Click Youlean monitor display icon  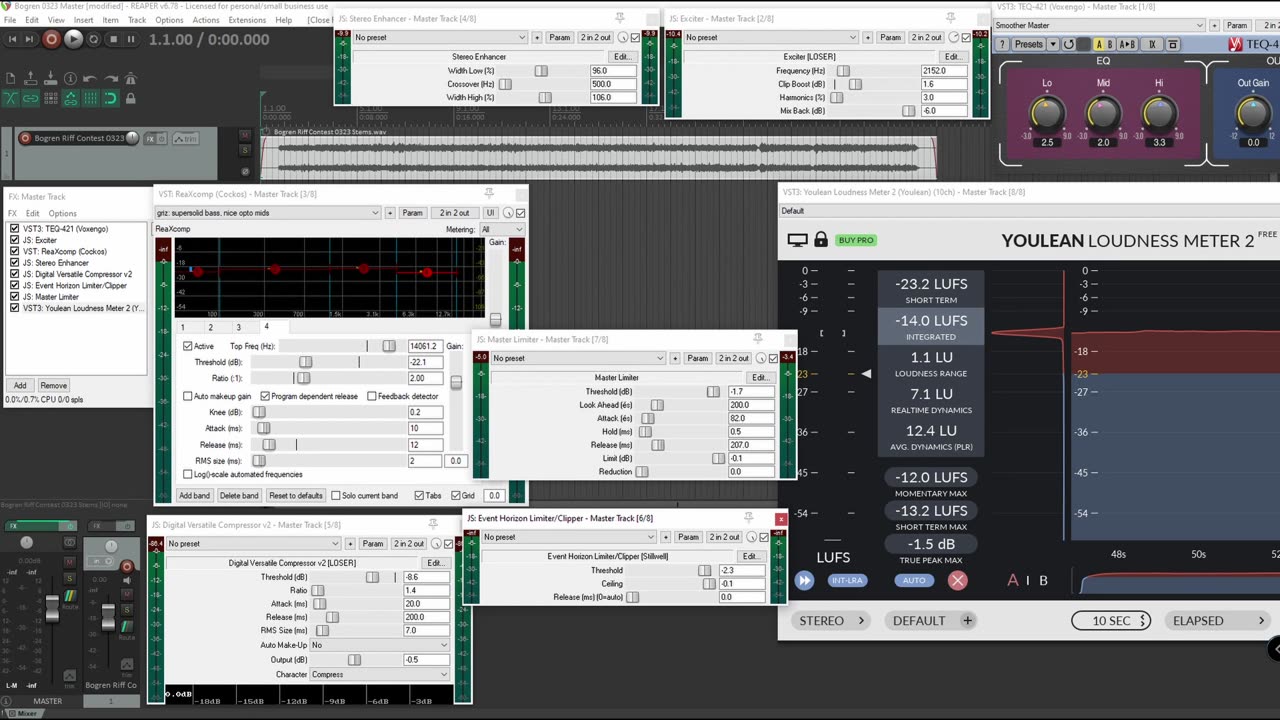tap(797, 240)
